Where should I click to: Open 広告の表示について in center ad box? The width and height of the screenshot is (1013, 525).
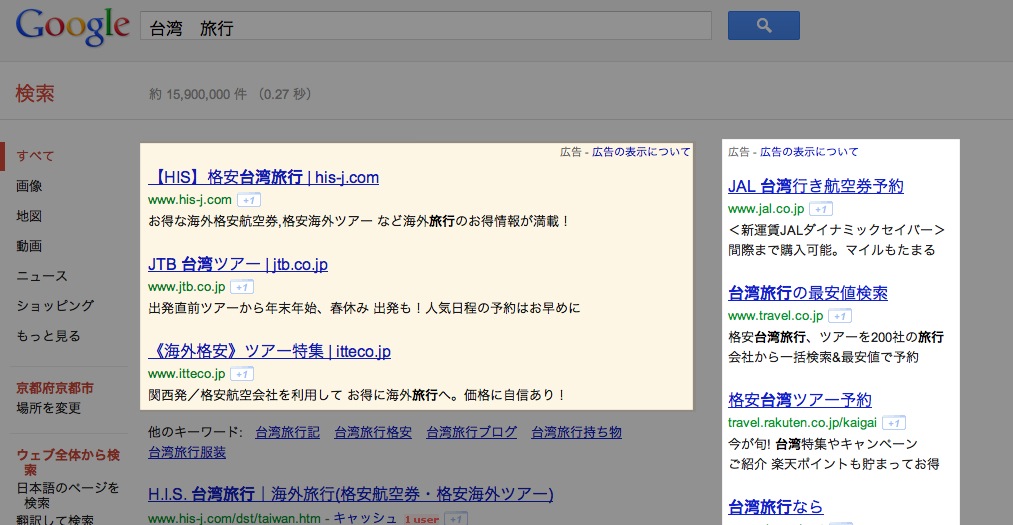pos(641,152)
